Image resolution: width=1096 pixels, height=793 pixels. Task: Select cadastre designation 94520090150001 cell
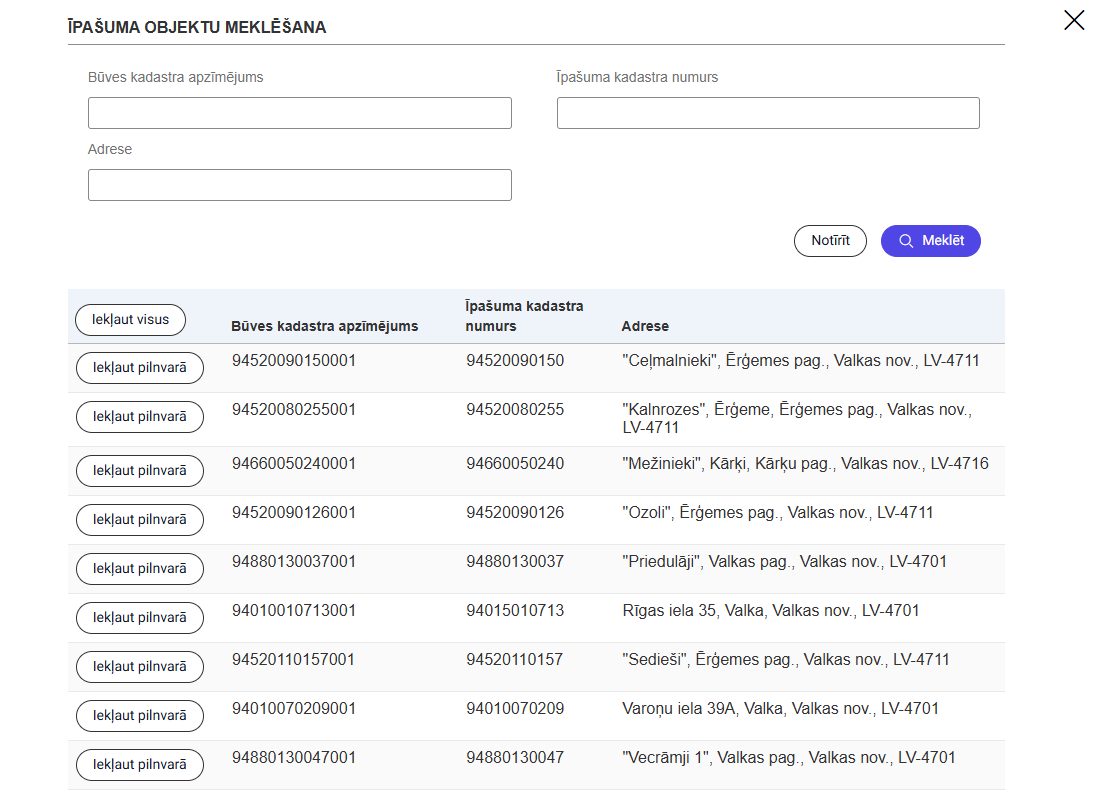tap(293, 360)
